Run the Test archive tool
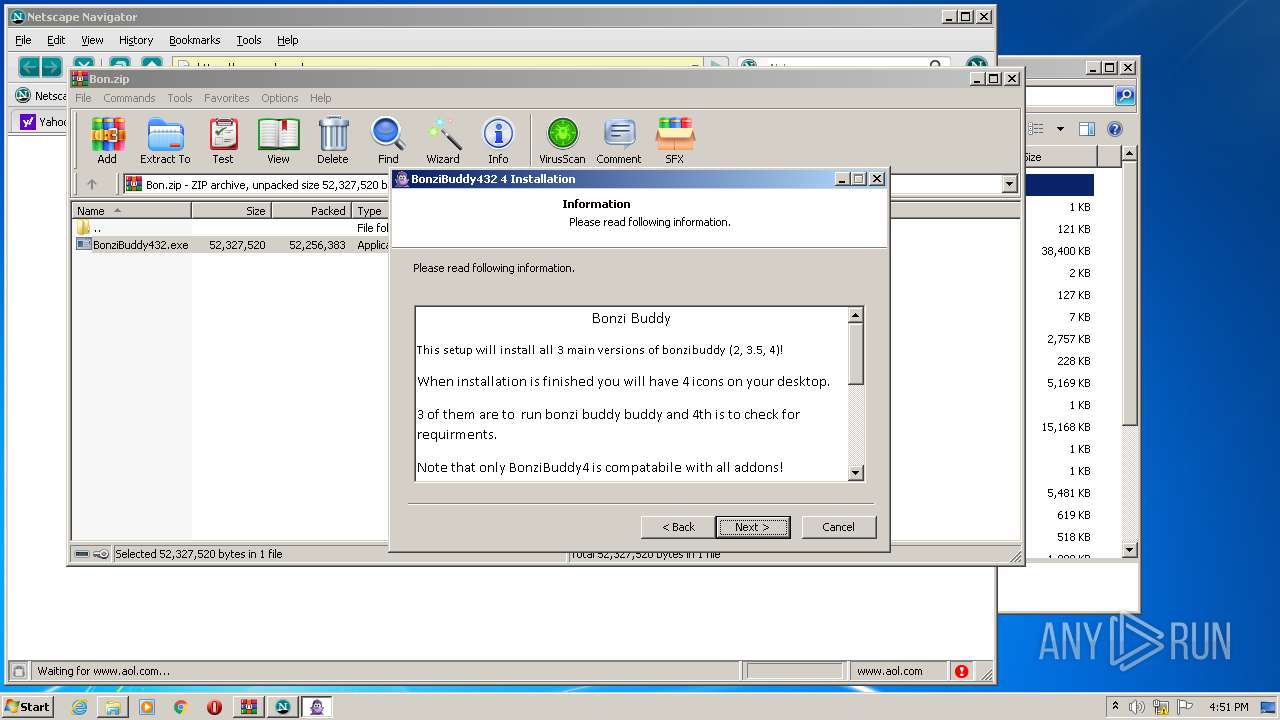The image size is (1280, 720). 223,140
